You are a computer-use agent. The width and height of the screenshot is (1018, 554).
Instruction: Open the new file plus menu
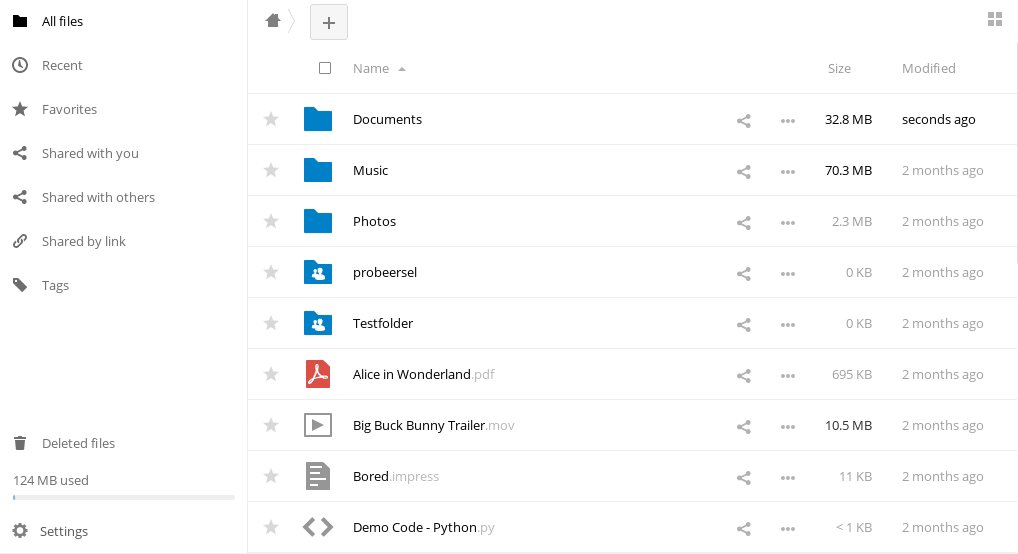click(329, 22)
